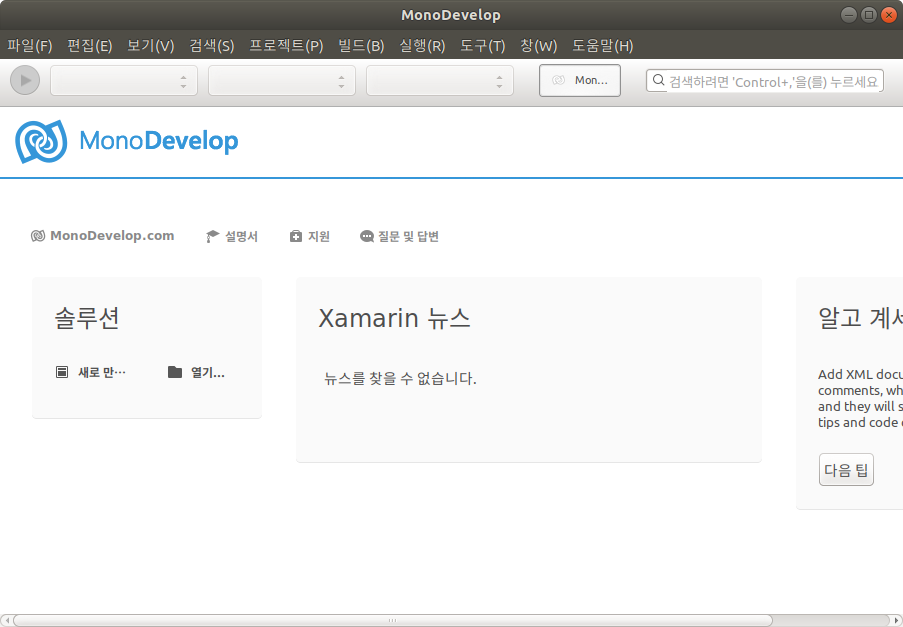Open the first configuration dropdown in toolbar
The width and height of the screenshot is (903, 627).
[x=124, y=81]
